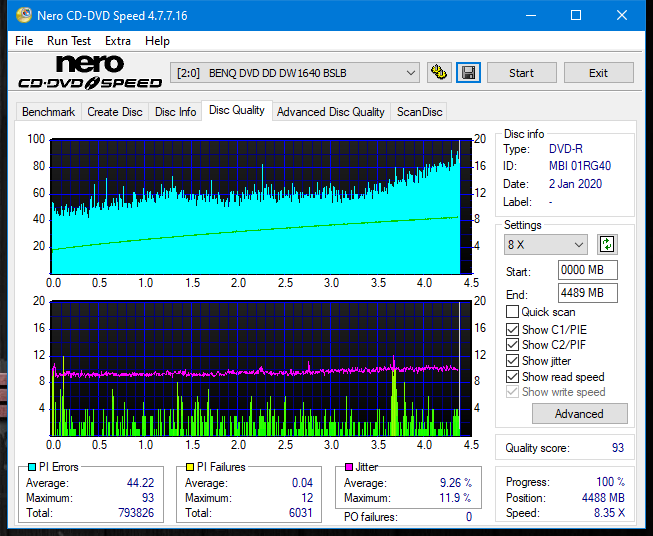653x536 pixels.
Task: Click PI Failures maximum 12
Action: coord(307,498)
